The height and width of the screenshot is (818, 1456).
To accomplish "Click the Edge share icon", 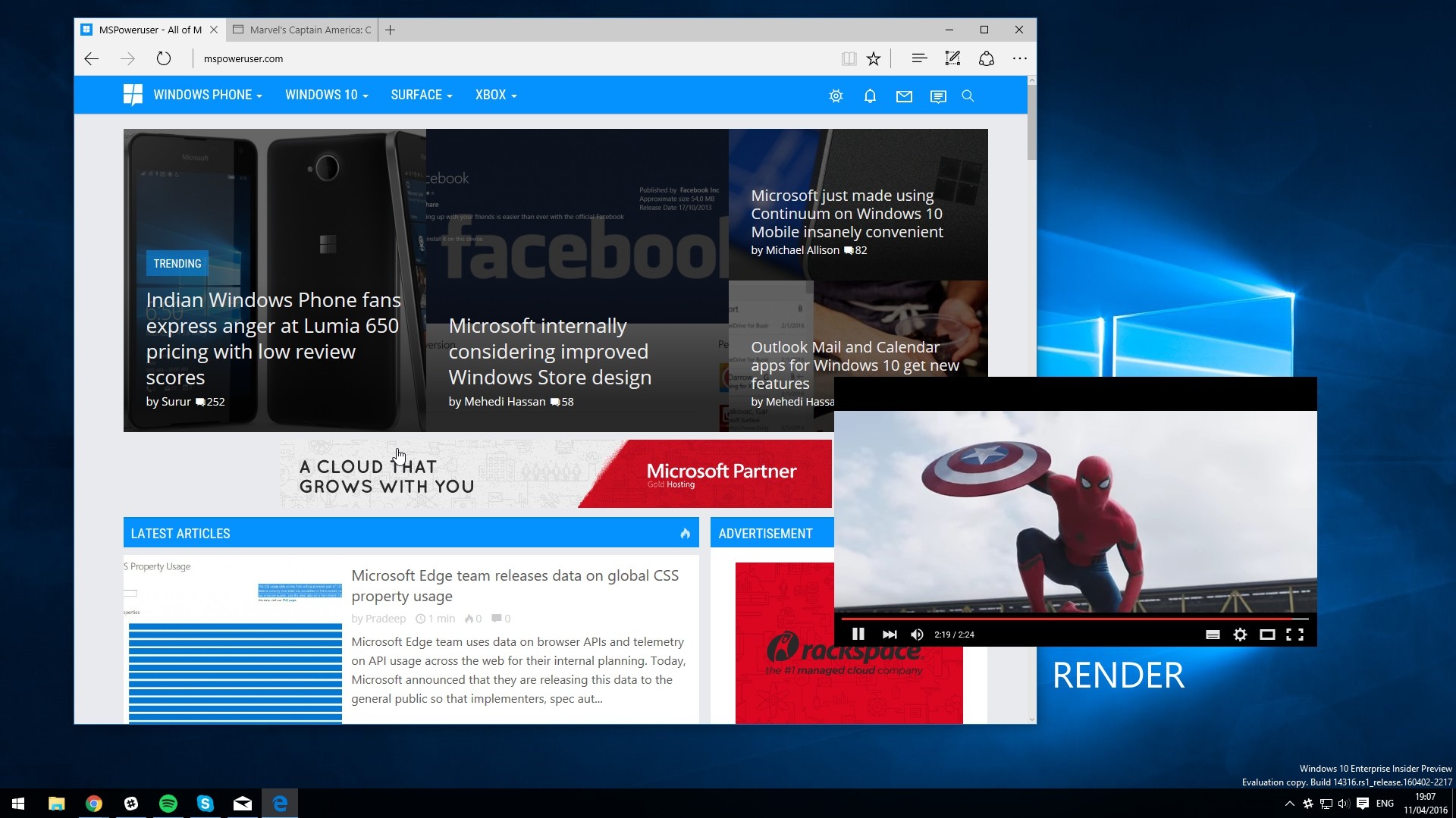I will click(986, 58).
